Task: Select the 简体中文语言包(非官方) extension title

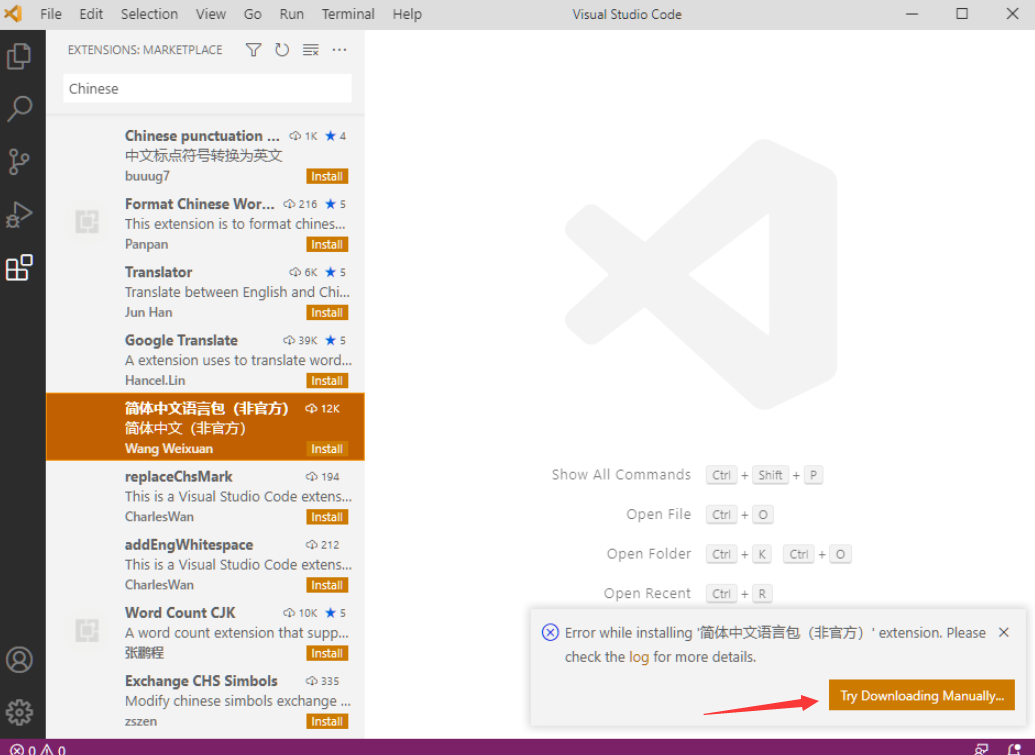Action: click(x=207, y=409)
